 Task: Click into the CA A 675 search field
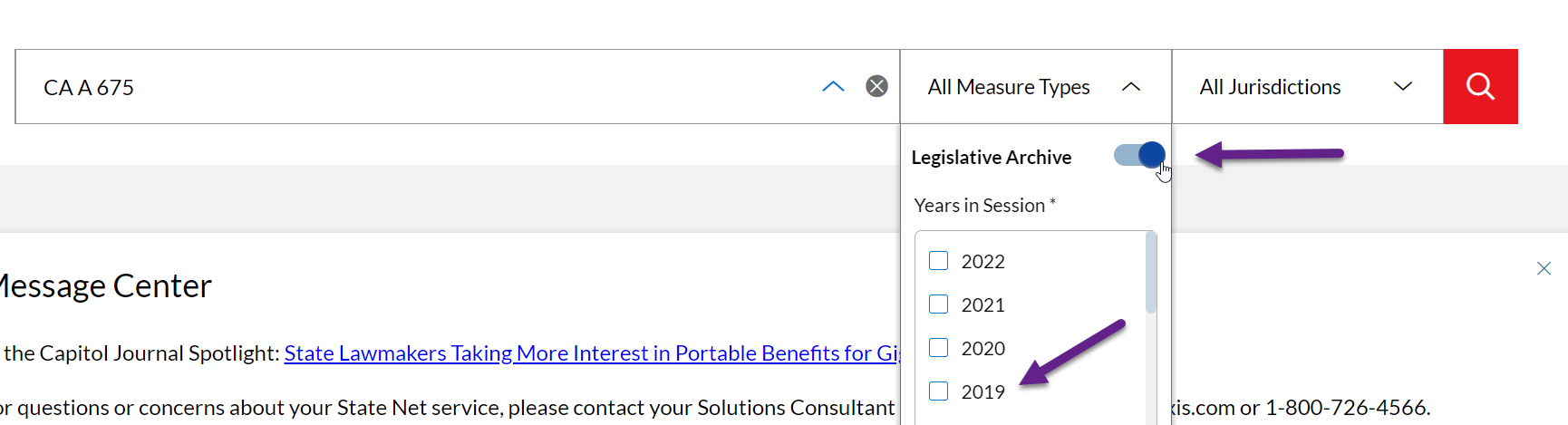(x=408, y=87)
